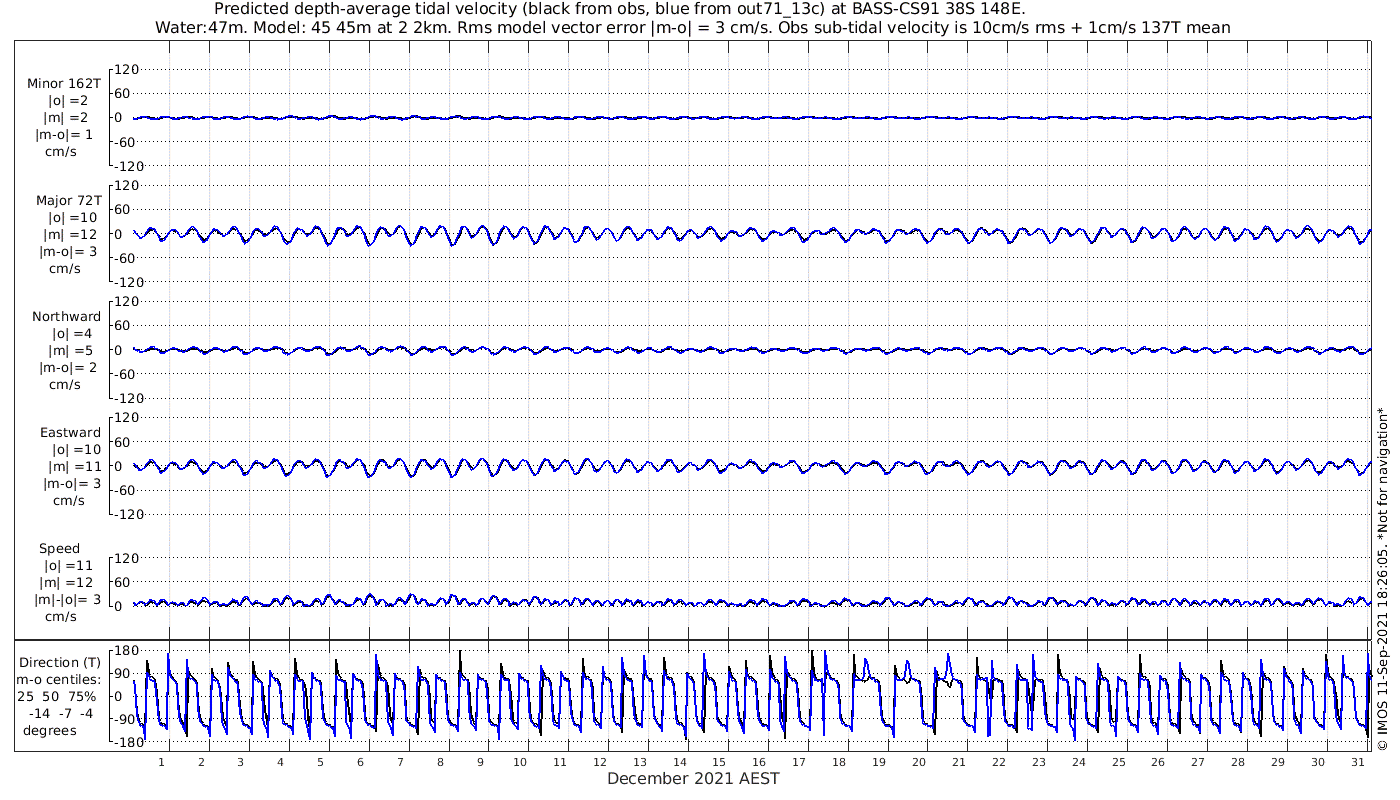Click '|m| =12' under Major 72T

tap(72, 234)
